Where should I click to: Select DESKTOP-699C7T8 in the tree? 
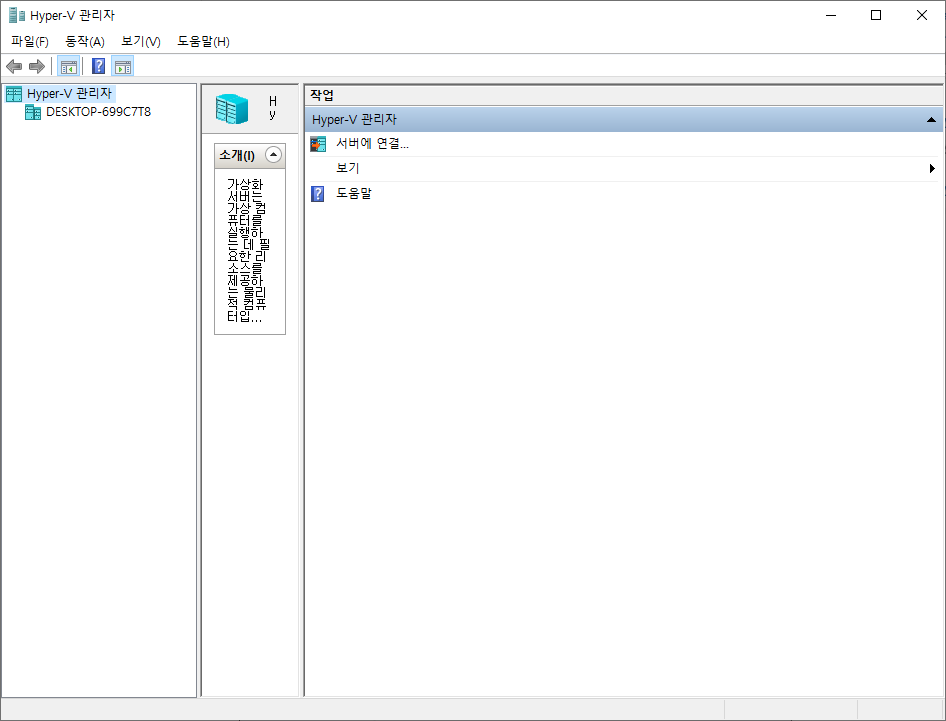pos(98,112)
